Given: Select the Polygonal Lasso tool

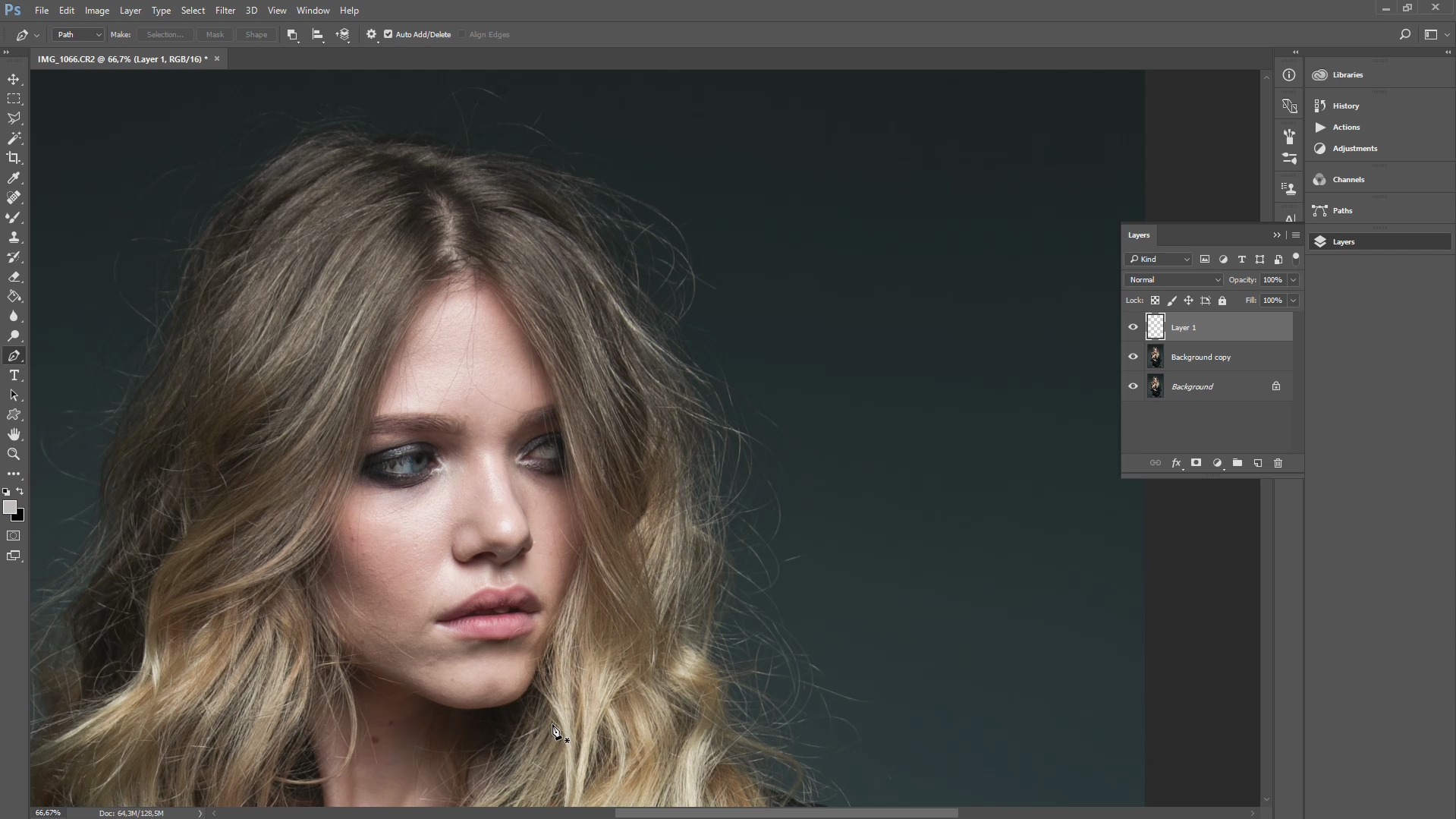Looking at the screenshot, I should (x=14, y=118).
